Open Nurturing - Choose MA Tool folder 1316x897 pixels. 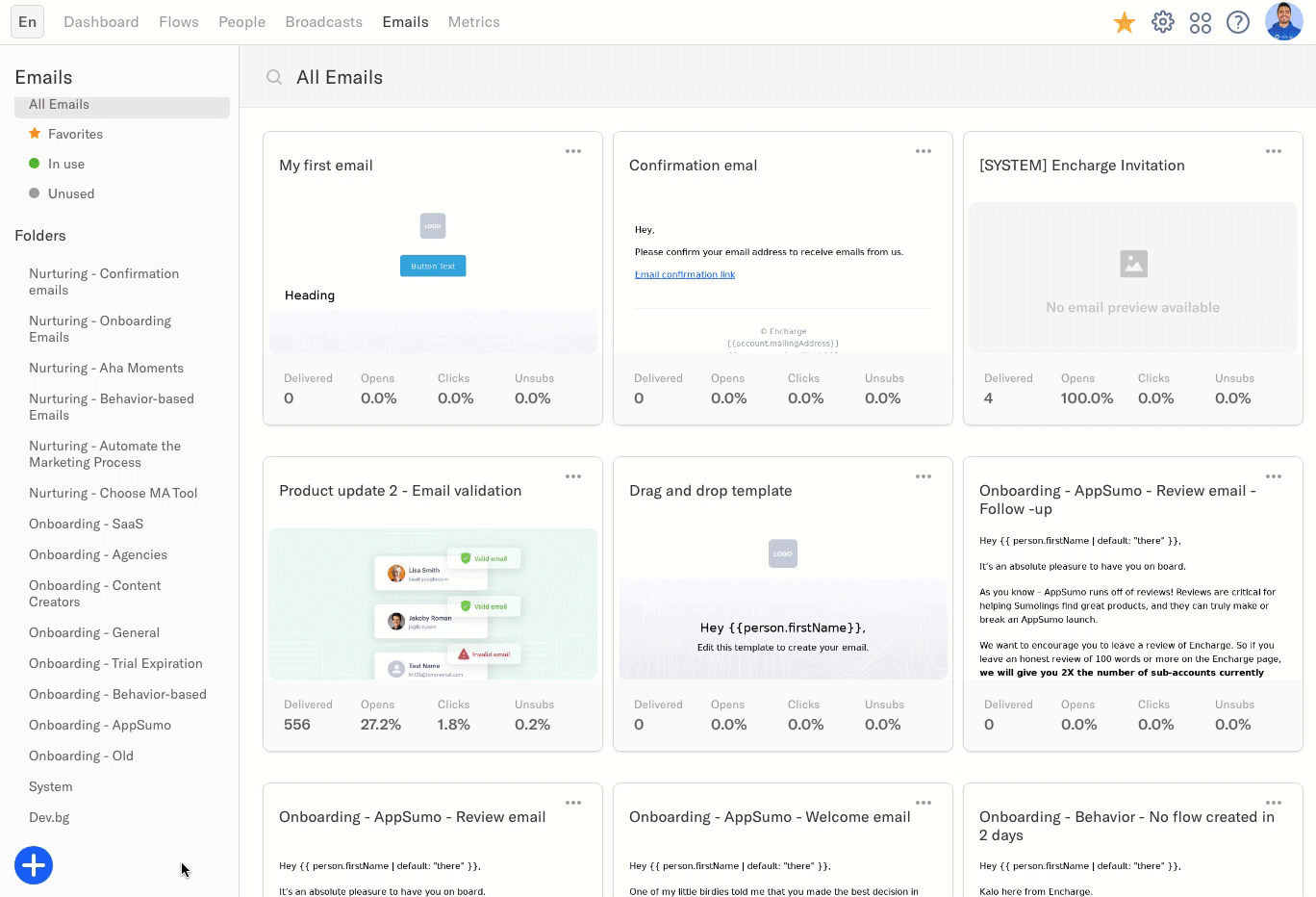(x=113, y=493)
